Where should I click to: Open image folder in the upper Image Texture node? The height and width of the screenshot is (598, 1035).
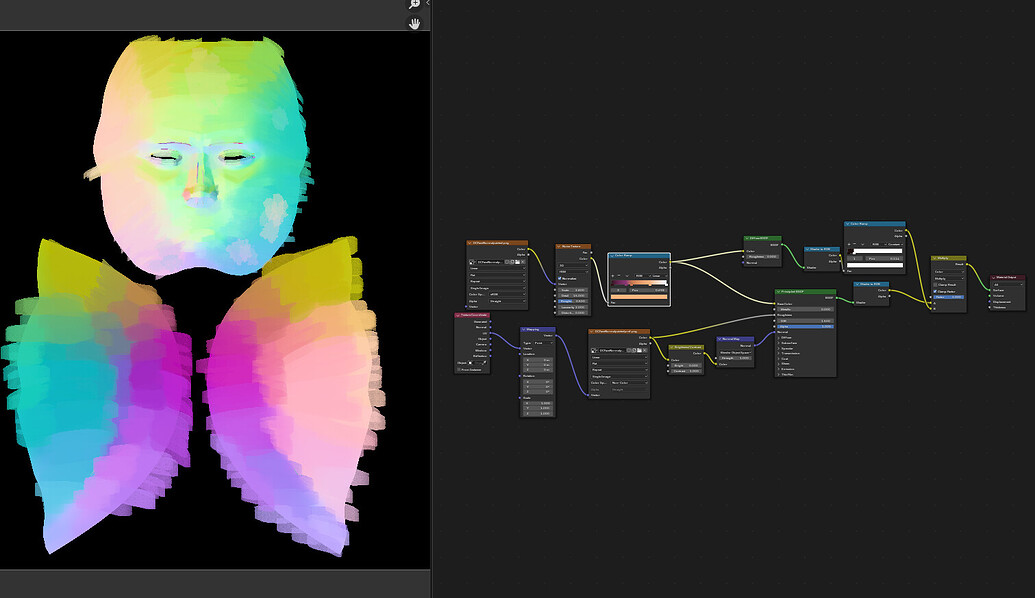click(x=517, y=262)
